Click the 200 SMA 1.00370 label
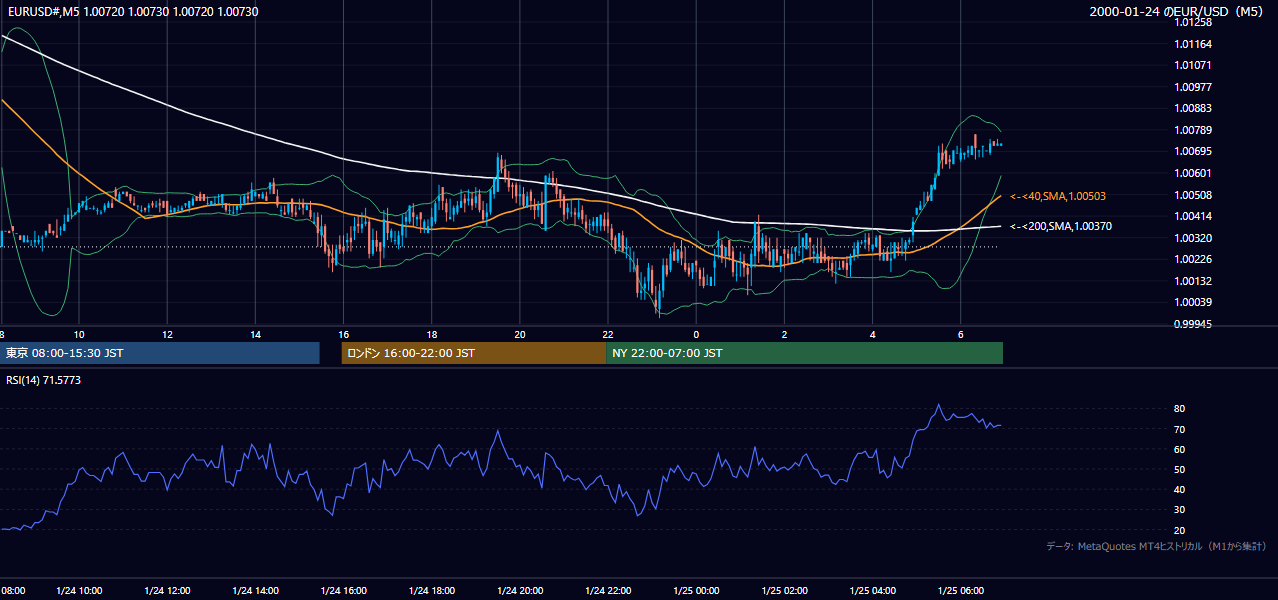The width and height of the screenshot is (1278, 600). (1062, 227)
